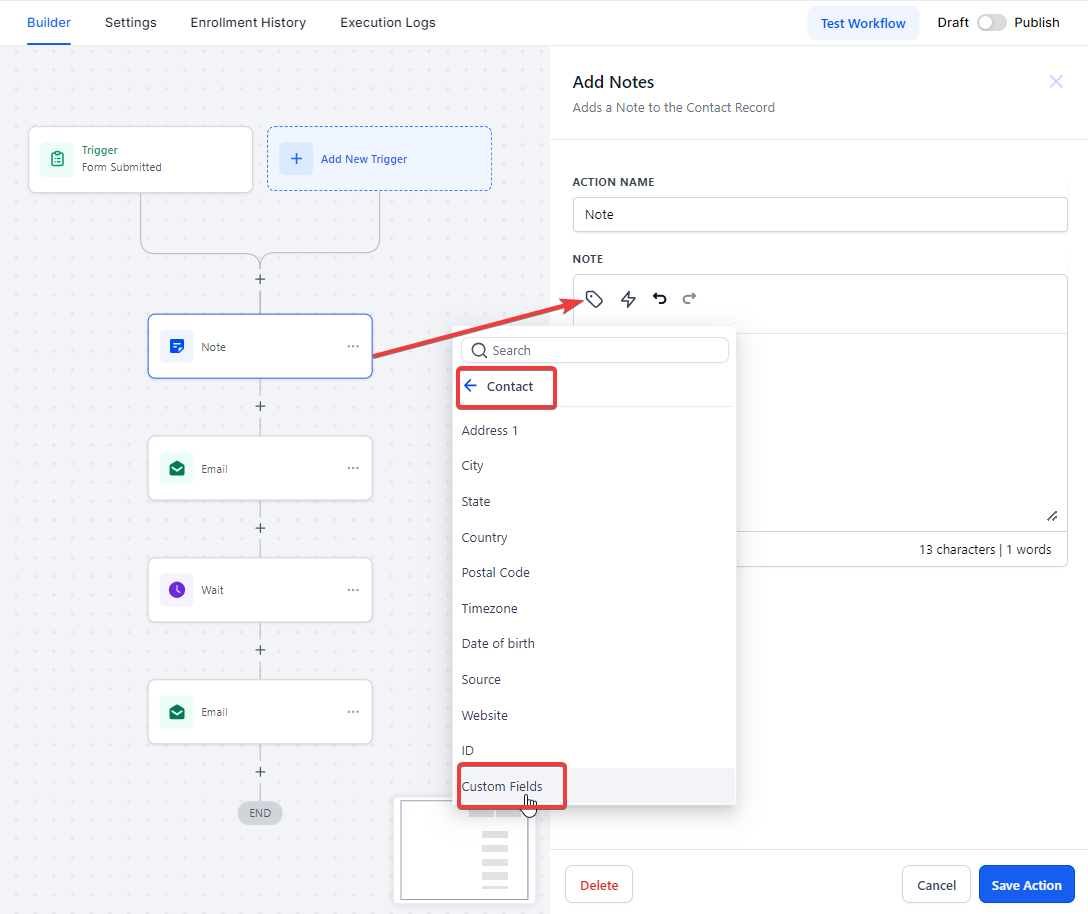Add a step above the Note action
The width and height of the screenshot is (1088, 914).
point(260,279)
